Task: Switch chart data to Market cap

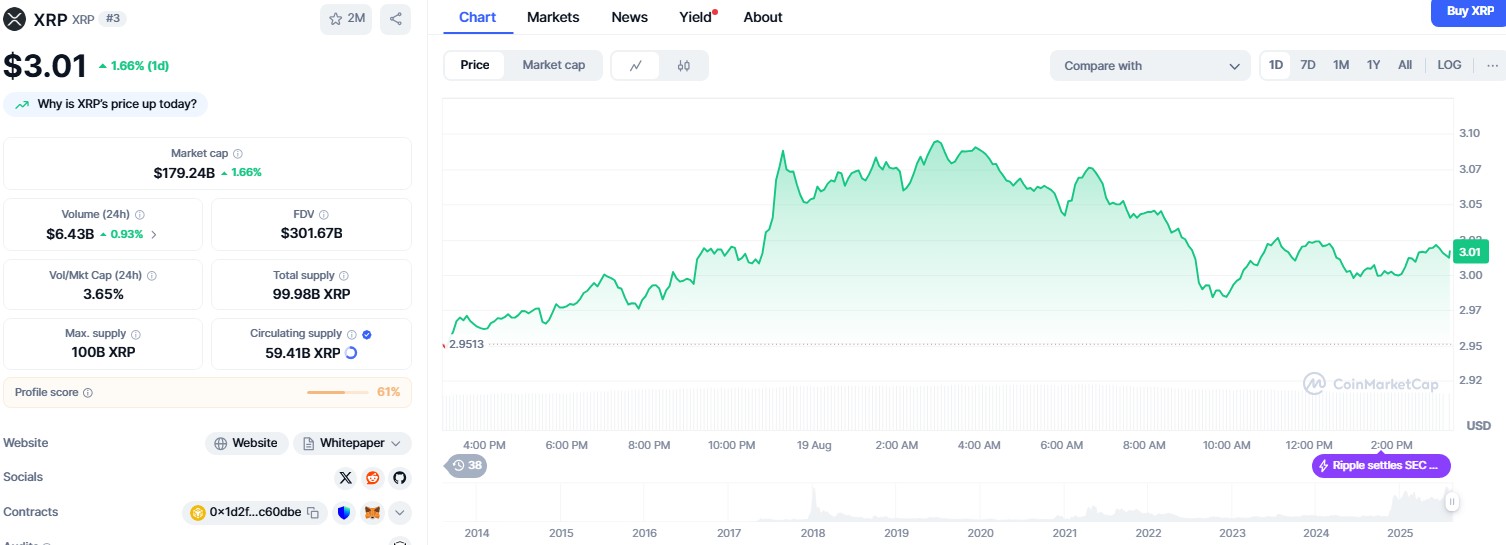Action: point(553,65)
